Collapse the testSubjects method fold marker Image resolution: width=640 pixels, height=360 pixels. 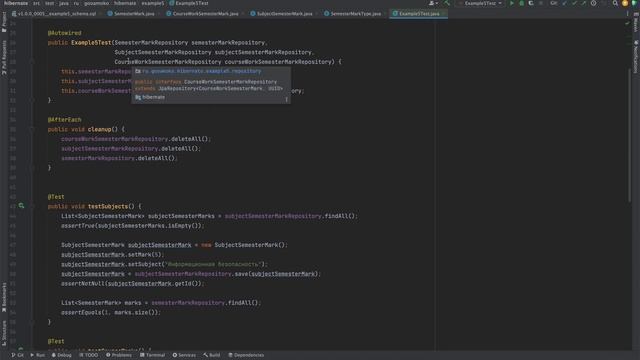[x=32, y=206]
